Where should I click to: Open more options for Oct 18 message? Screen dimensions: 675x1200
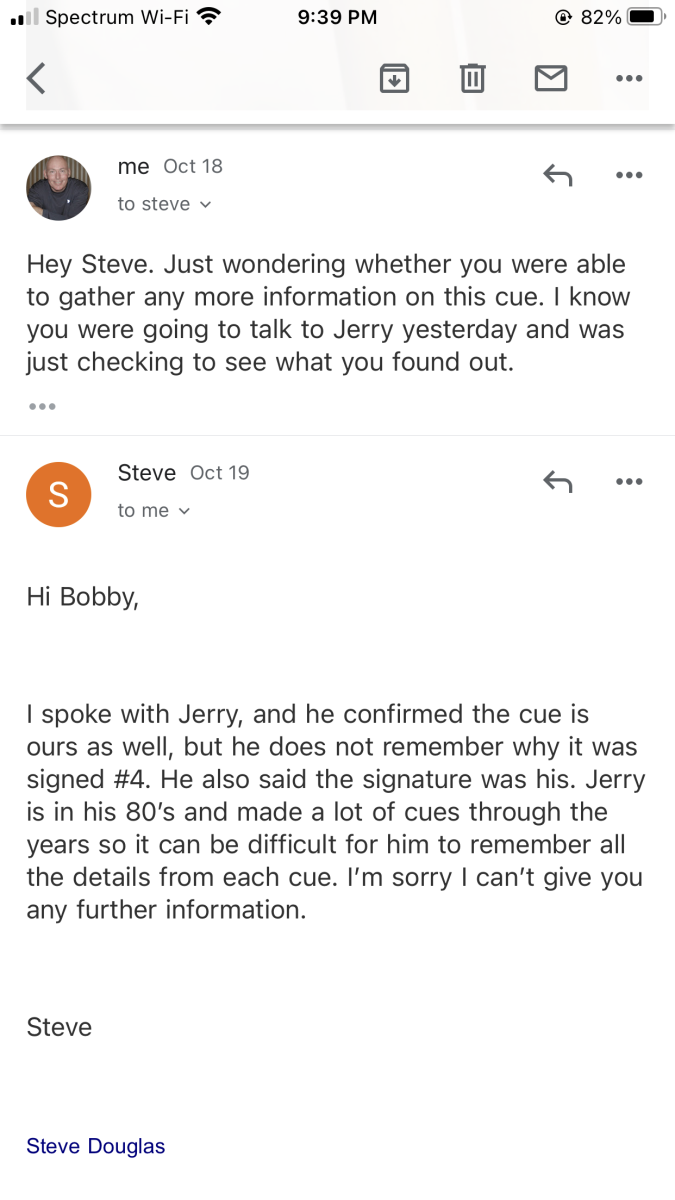click(629, 176)
